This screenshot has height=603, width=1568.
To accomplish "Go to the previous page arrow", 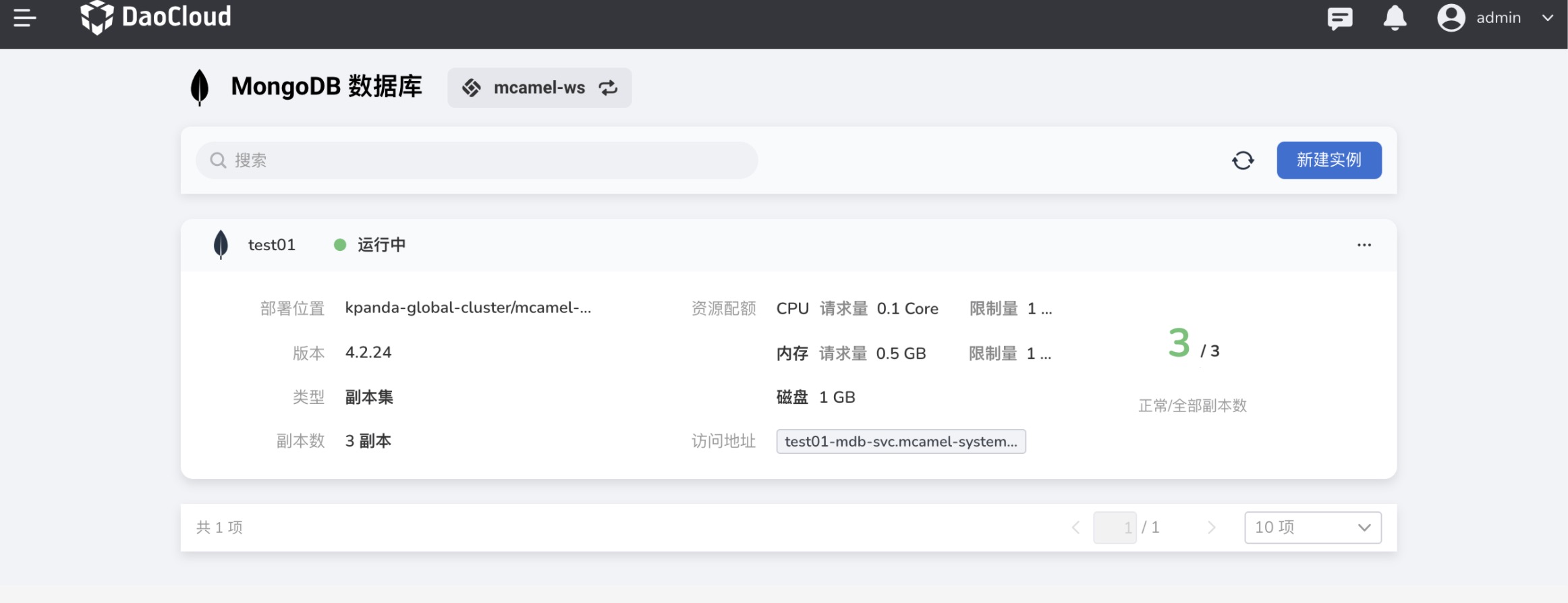I will click(1075, 527).
